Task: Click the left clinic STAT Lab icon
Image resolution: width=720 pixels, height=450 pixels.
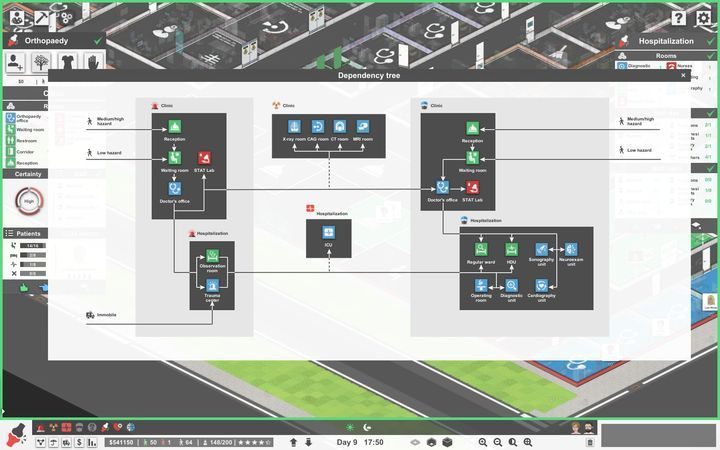Action: click(204, 158)
